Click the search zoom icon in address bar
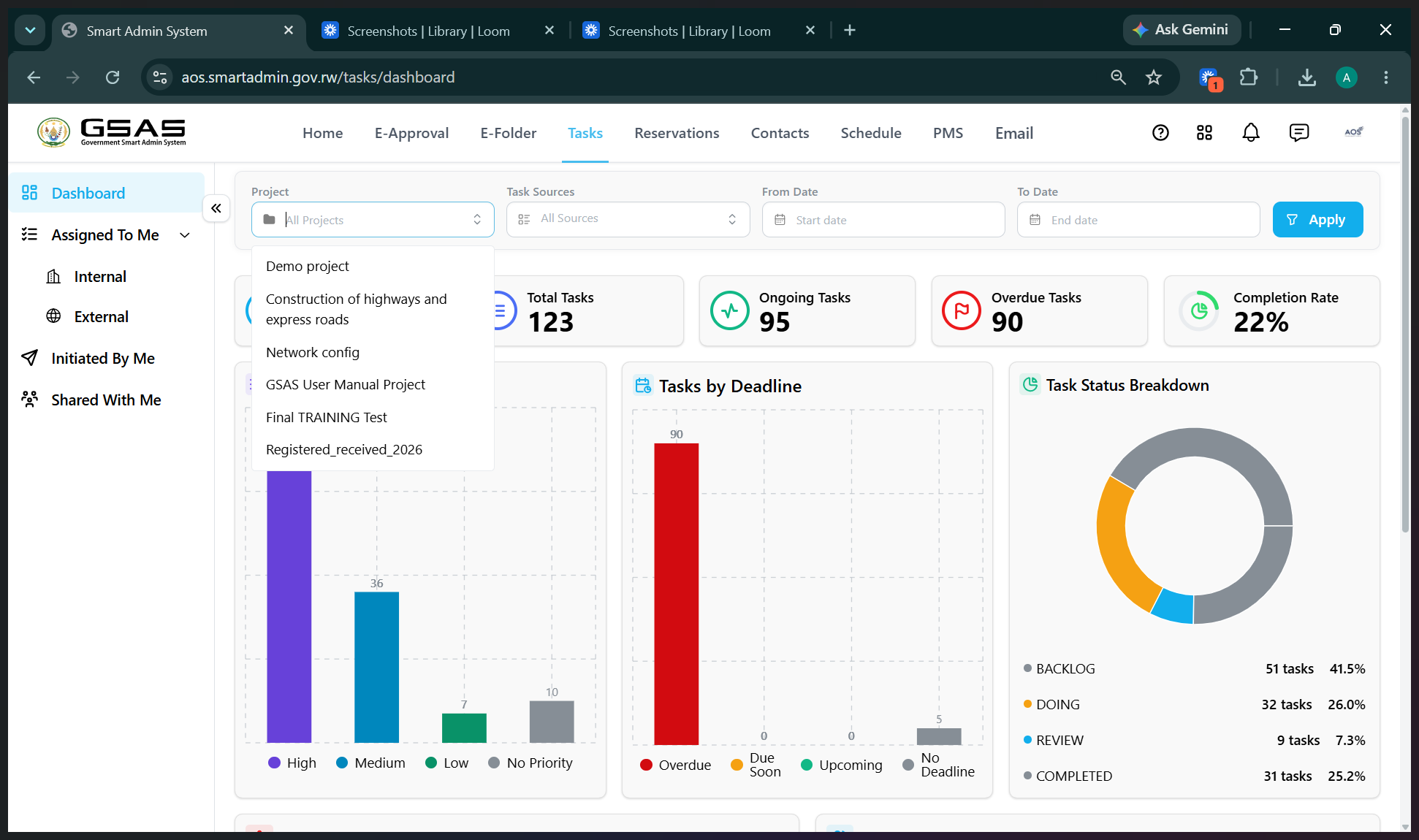Screen dimensions: 1419x840 point(1118,77)
